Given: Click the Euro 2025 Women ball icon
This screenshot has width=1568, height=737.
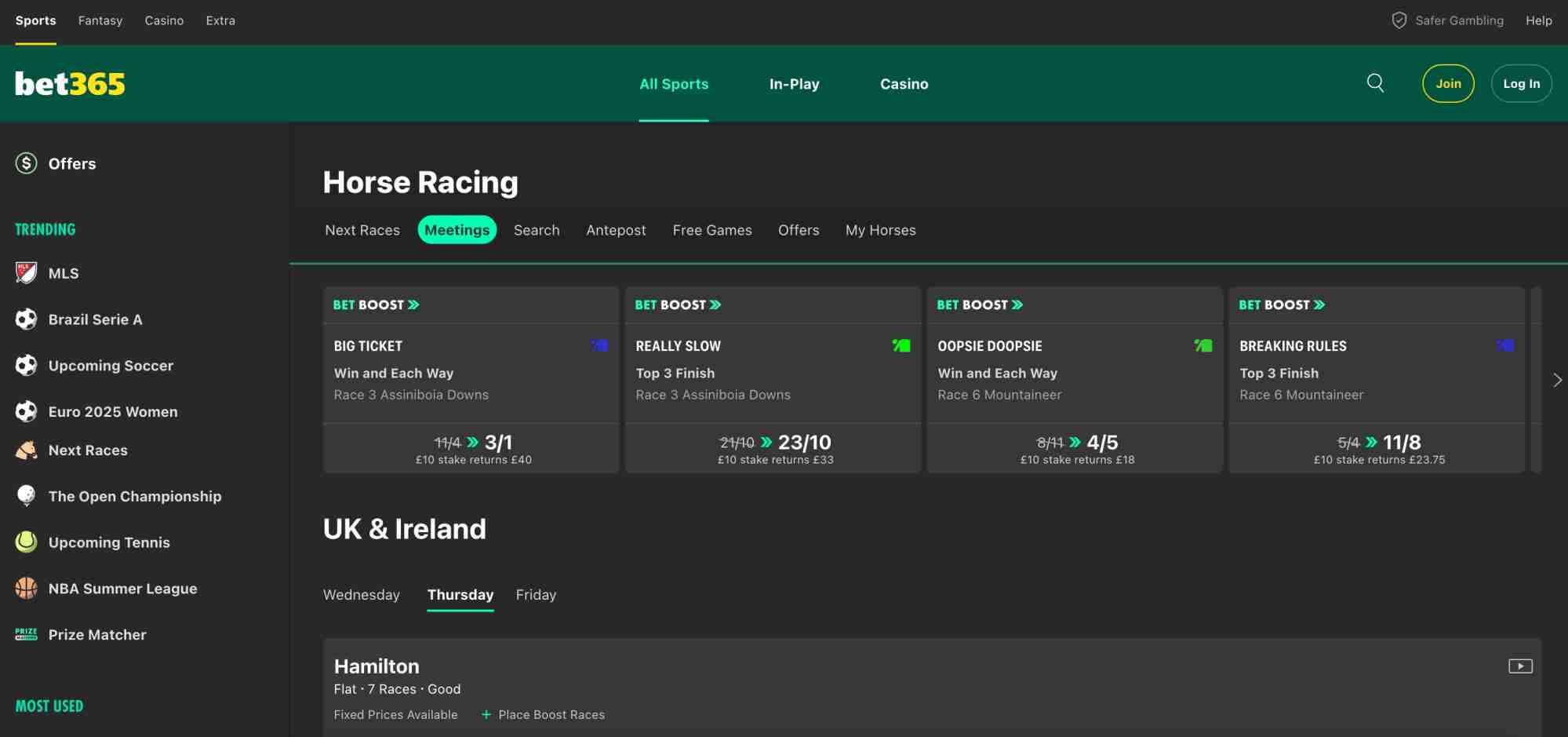Looking at the screenshot, I should point(27,411).
